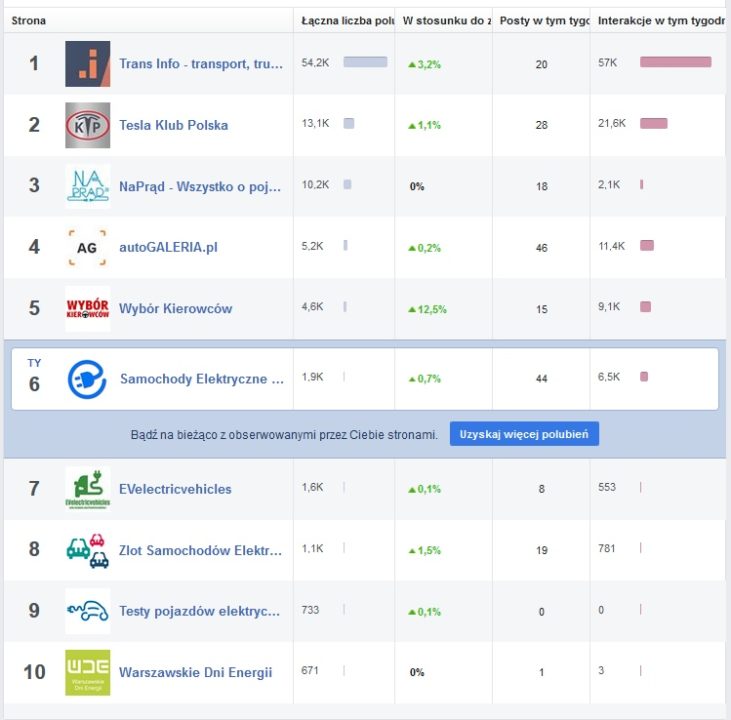Click the 9,1K interactions value
This screenshot has width=731, height=720.
coord(609,307)
